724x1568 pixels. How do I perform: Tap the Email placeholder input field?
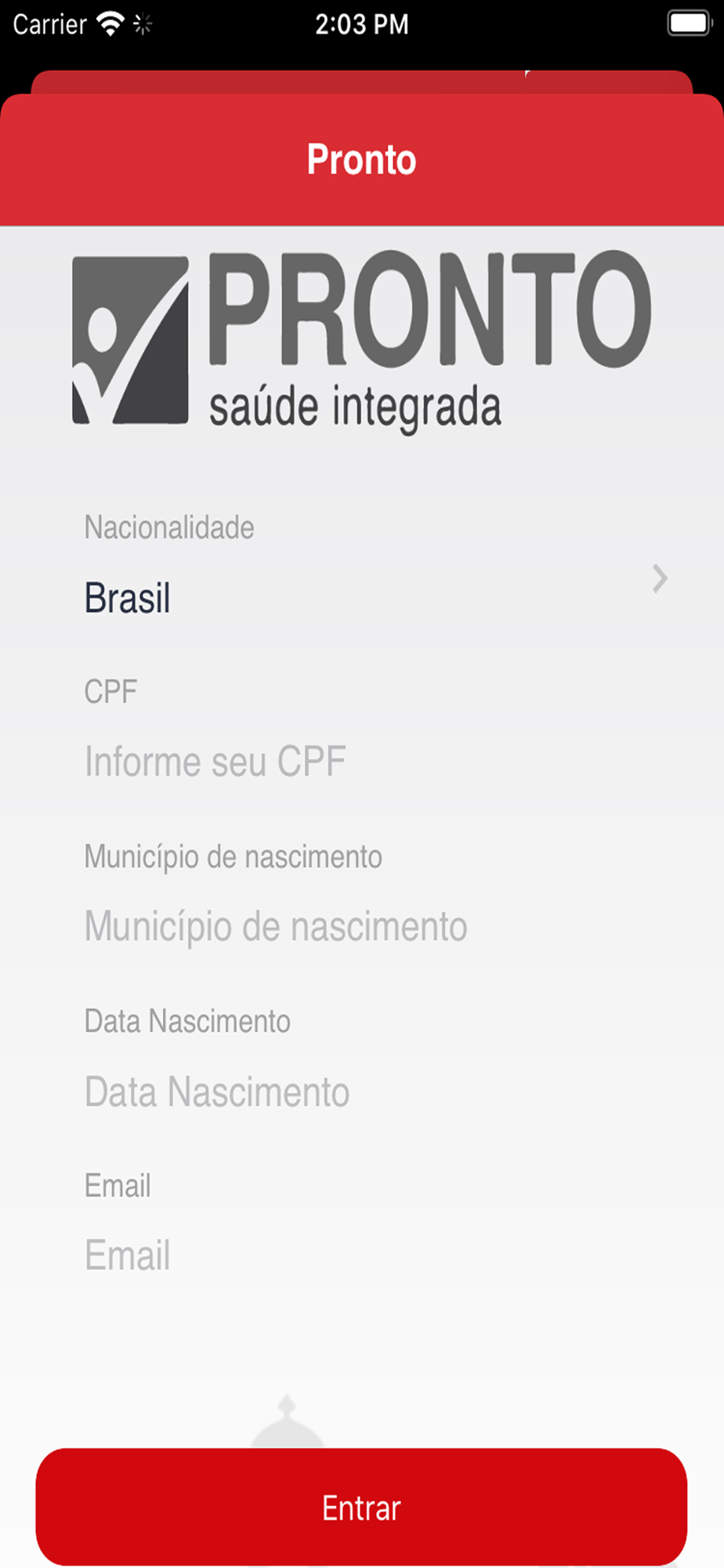click(x=128, y=1255)
